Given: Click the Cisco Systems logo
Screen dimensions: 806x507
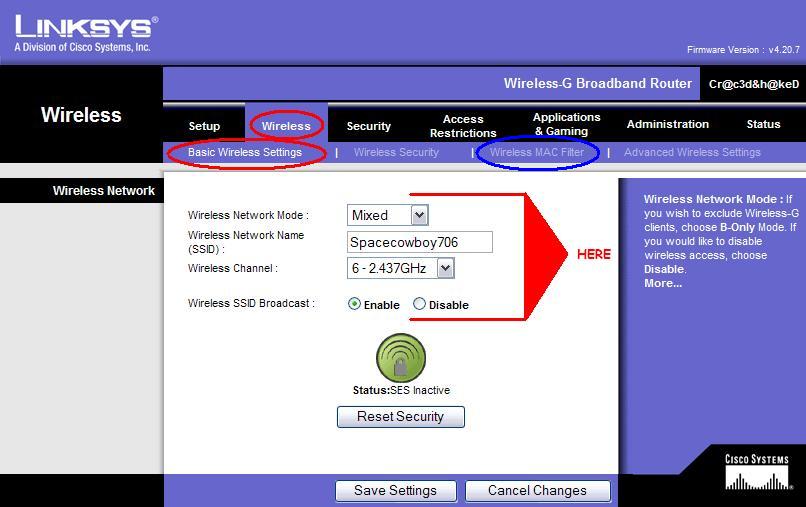Looking at the screenshot, I should tap(757, 471).
